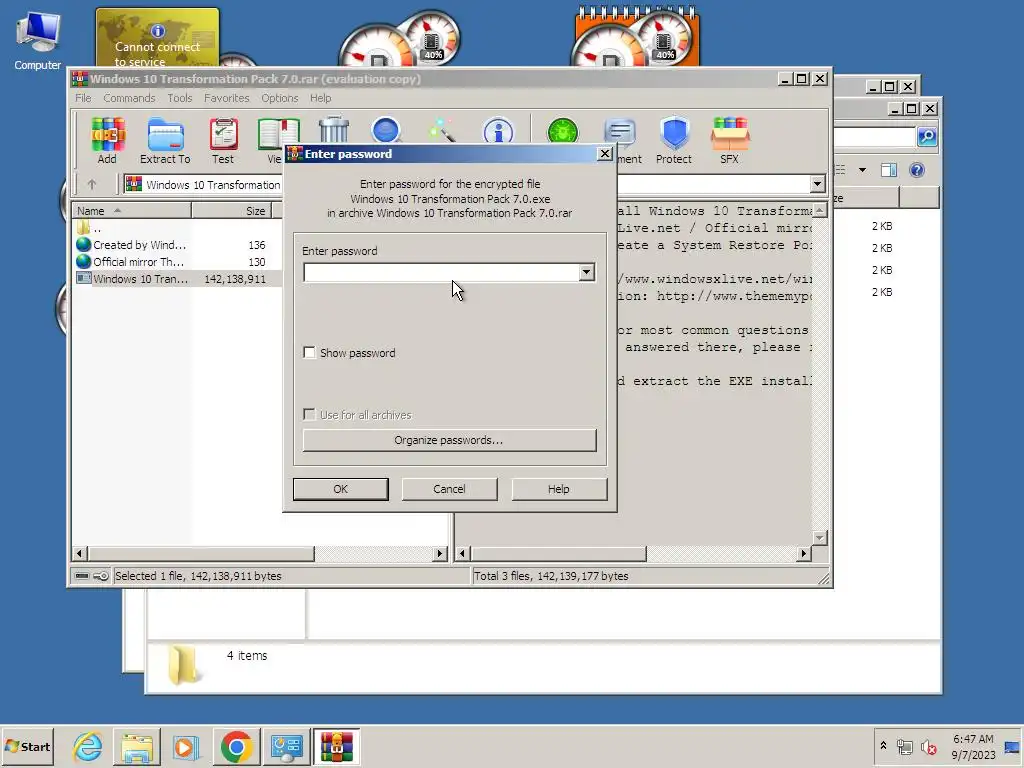Click the Enter password input field

tap(441, 272)
